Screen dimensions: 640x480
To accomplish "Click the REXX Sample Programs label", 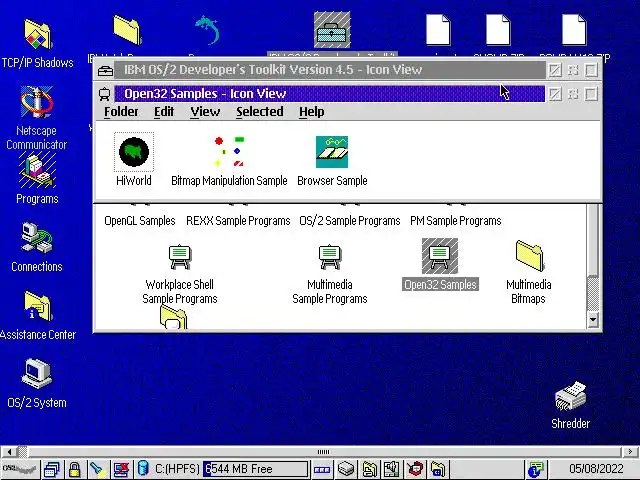I will click(x=238, y=221).
